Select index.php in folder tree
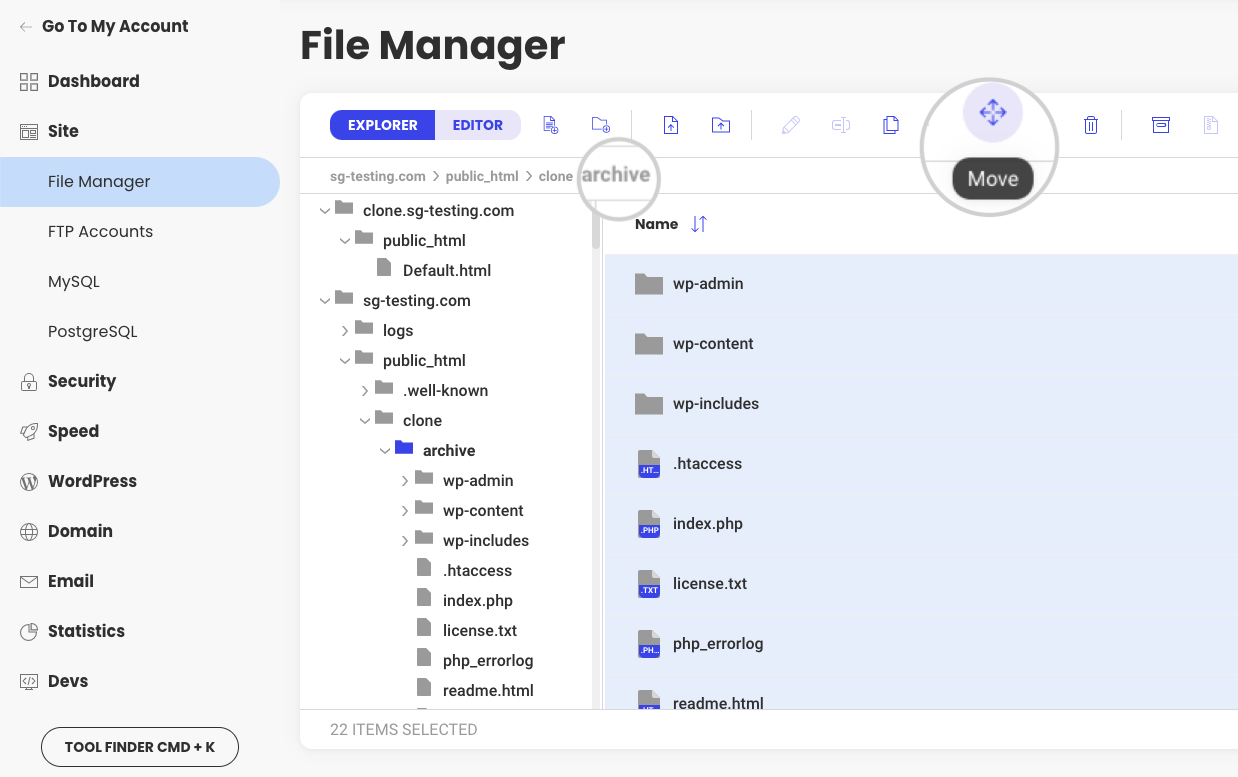The image size is (1238, 777). tap(478, 601)
